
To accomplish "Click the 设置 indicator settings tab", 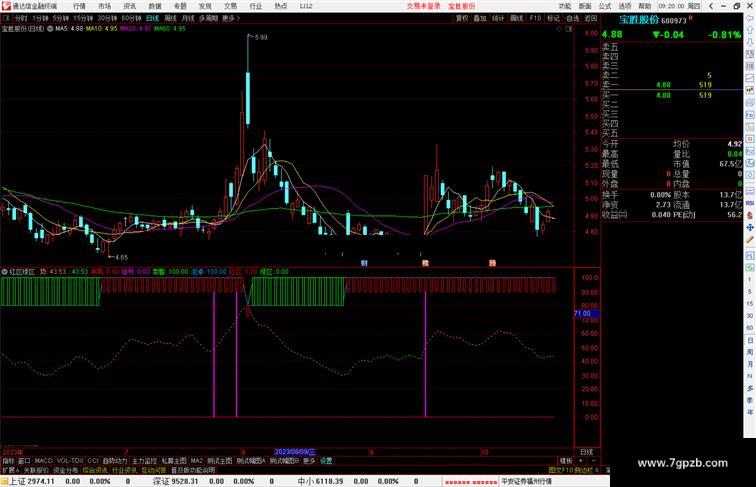I will tap(326, 461).
